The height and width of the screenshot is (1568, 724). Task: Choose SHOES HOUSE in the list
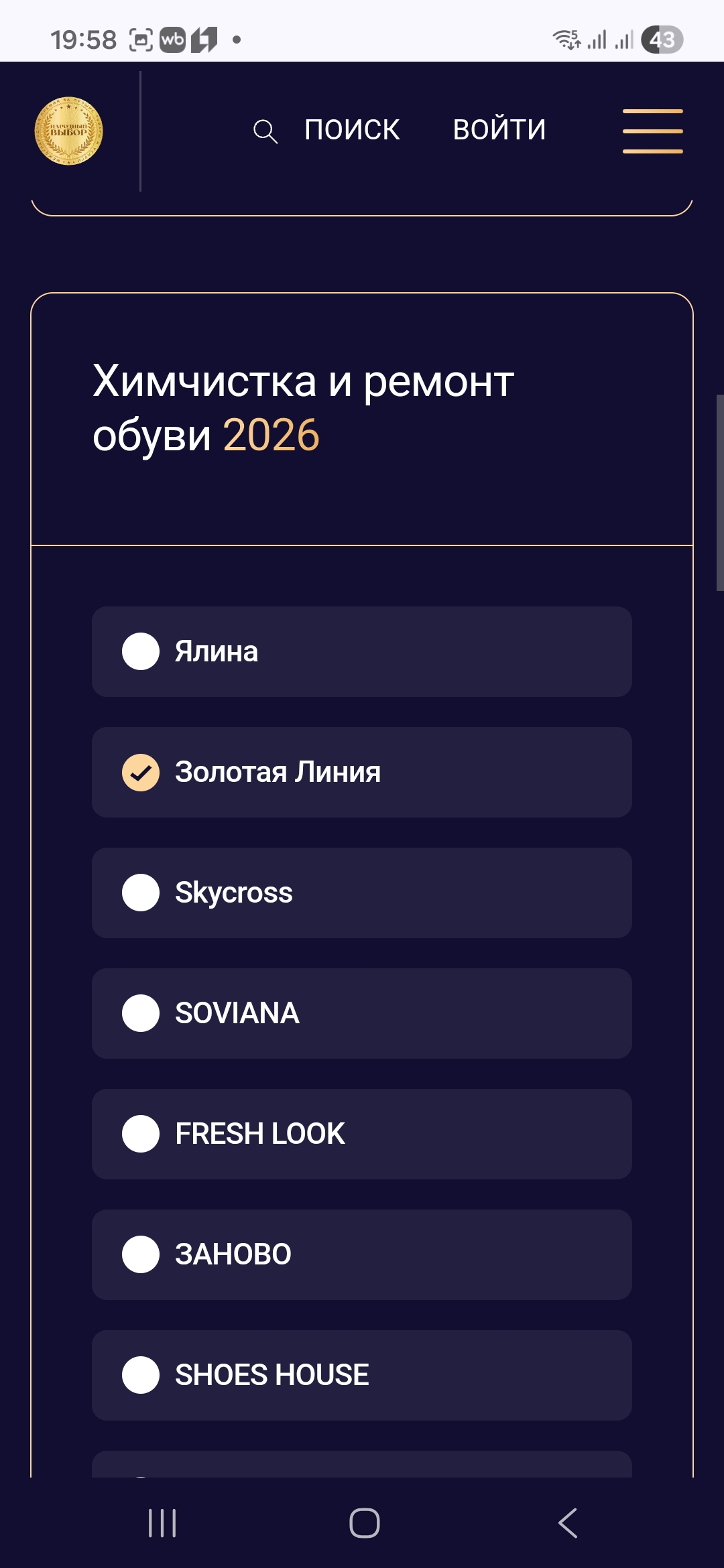coord(141,1375)
